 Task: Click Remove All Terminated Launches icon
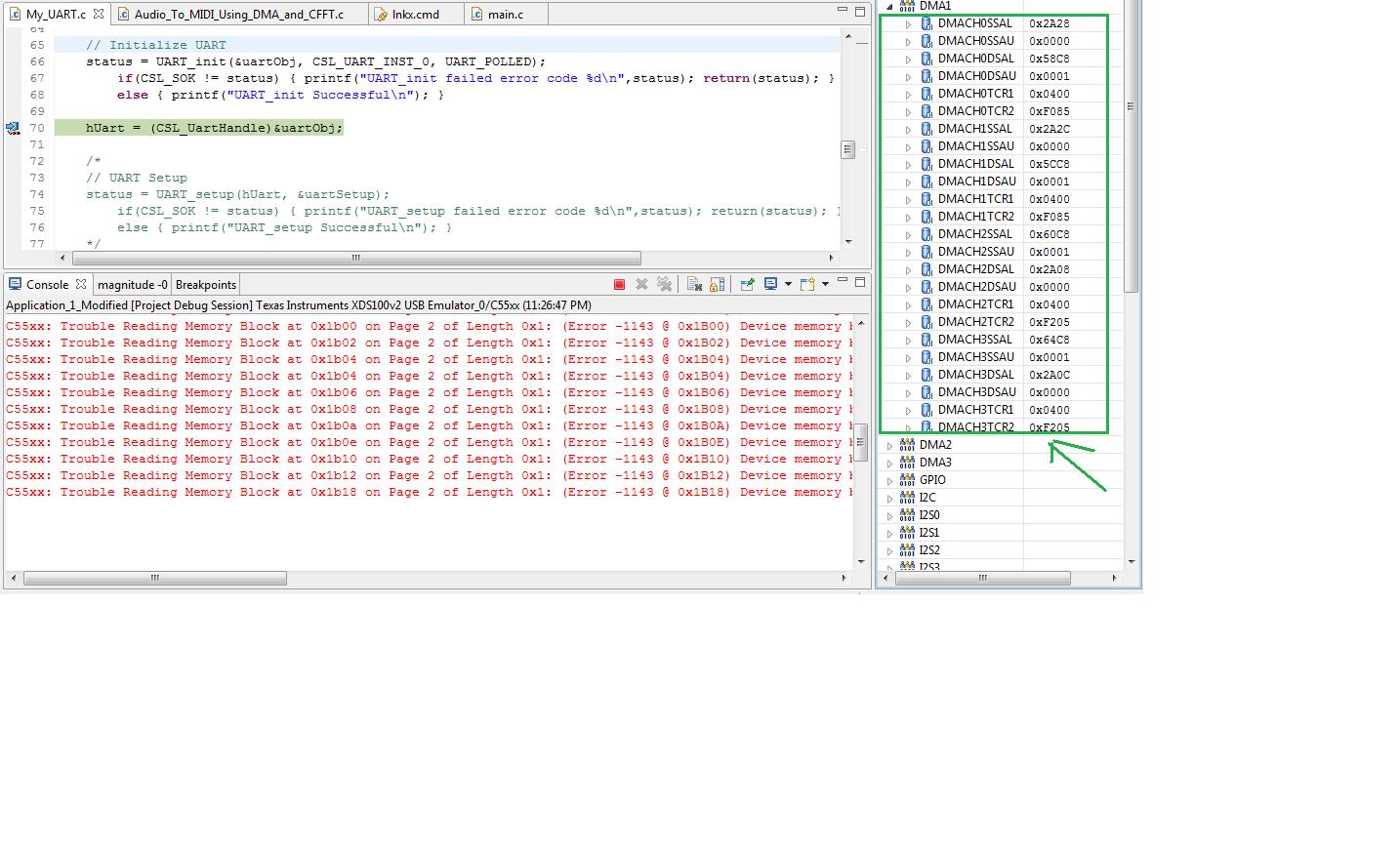click(x=665, y=285)
